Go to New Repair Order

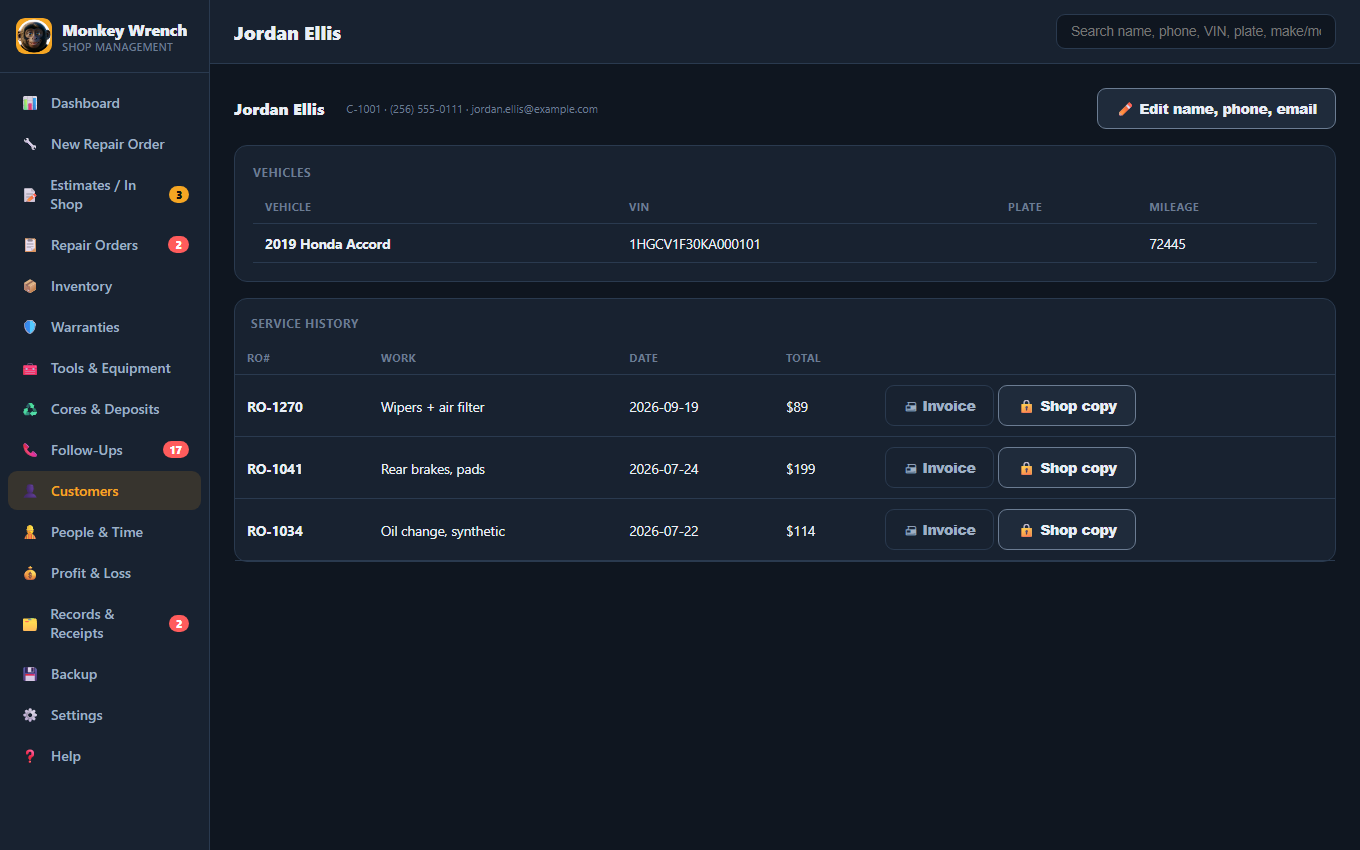(x=104, y=144)
